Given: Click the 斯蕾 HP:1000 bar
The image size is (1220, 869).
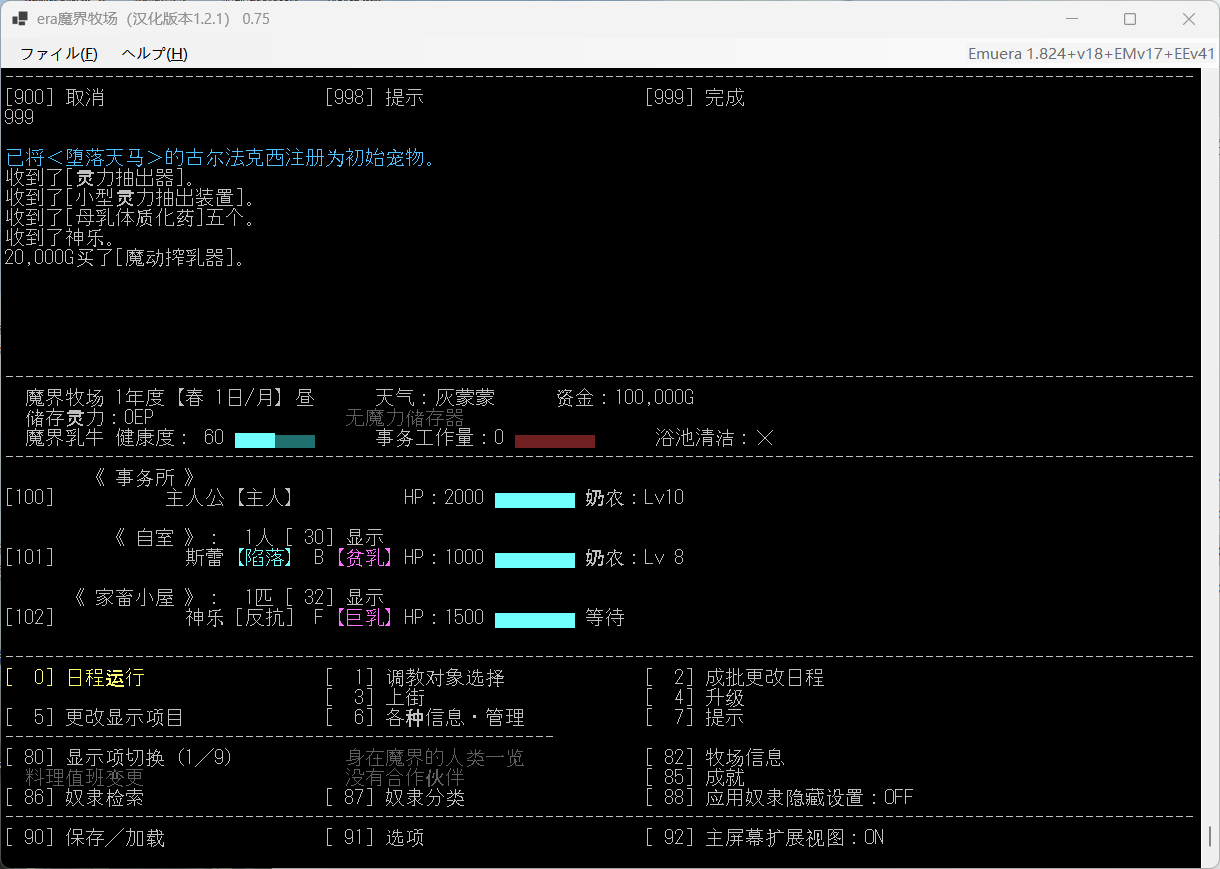Looking at the screenshot, I should click(535, 560).
